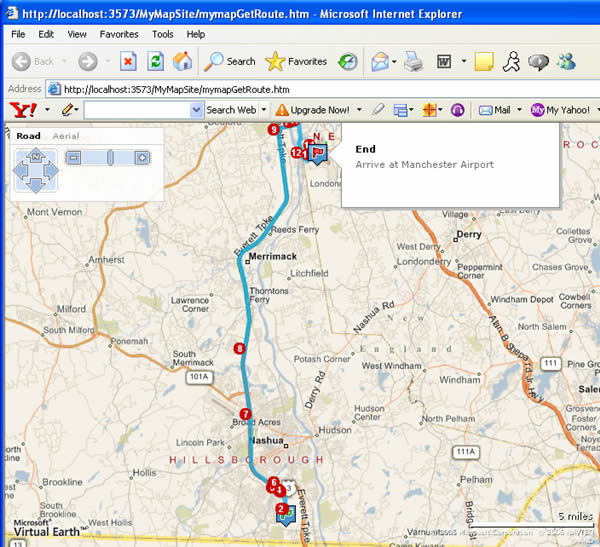The image size is (600, 547).
Task: Click the map zoom slider handle
Action: coord(111,158)
